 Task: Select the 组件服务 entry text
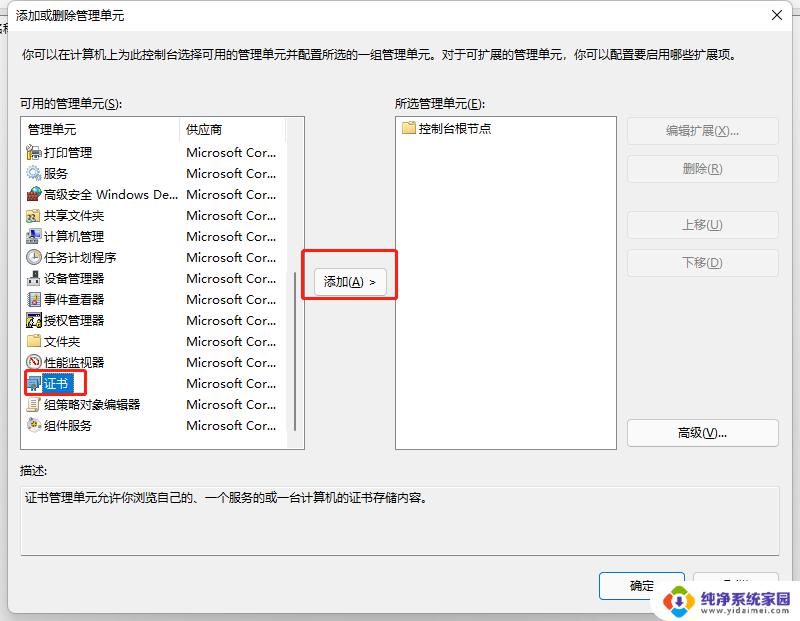(68, 425)
